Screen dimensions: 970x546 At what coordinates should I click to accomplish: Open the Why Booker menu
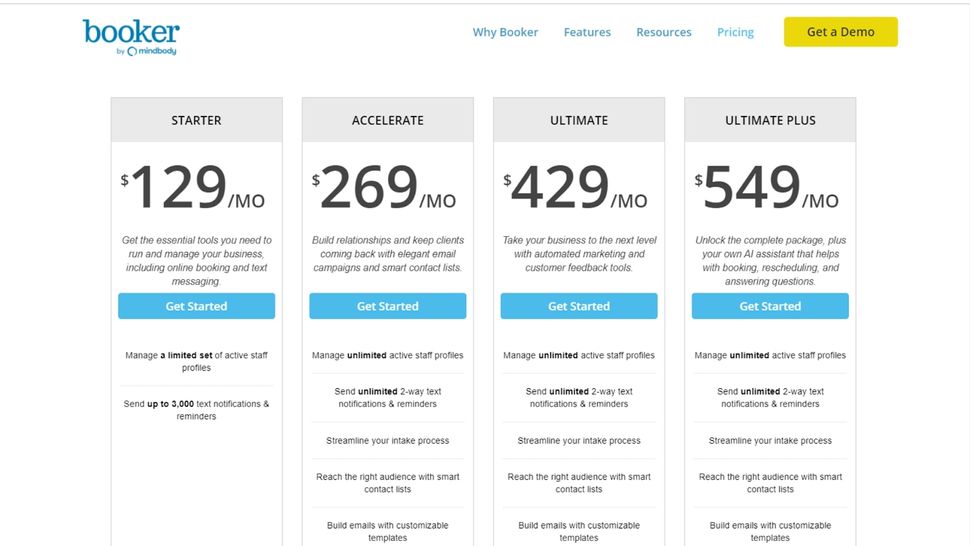[505, 32]
